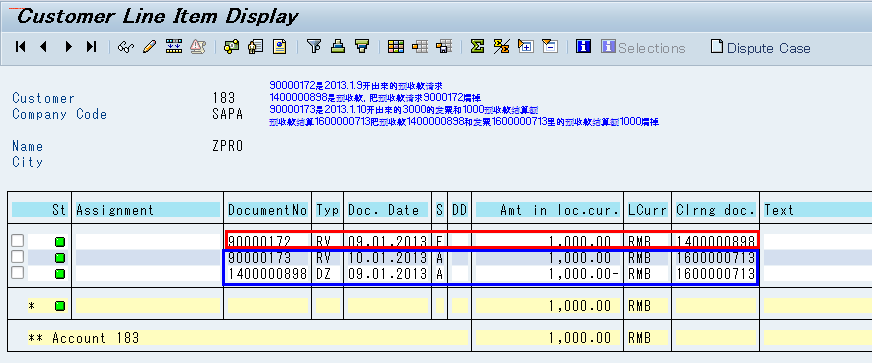Set a filter using the funnel icon
The width and height of the screenshot is (872, 363).
coord(314,46)
